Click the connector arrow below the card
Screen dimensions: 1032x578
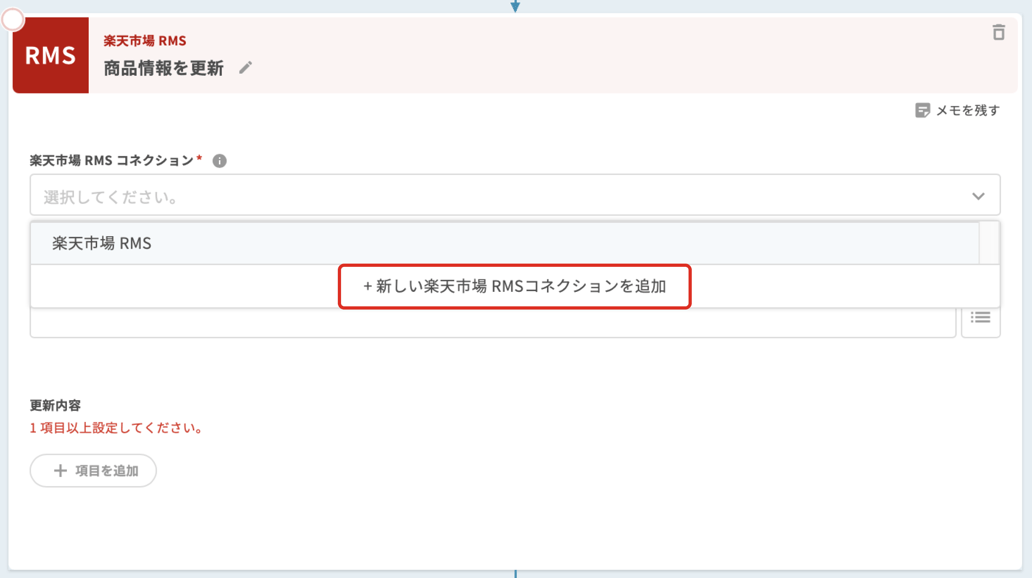point(516,572)
